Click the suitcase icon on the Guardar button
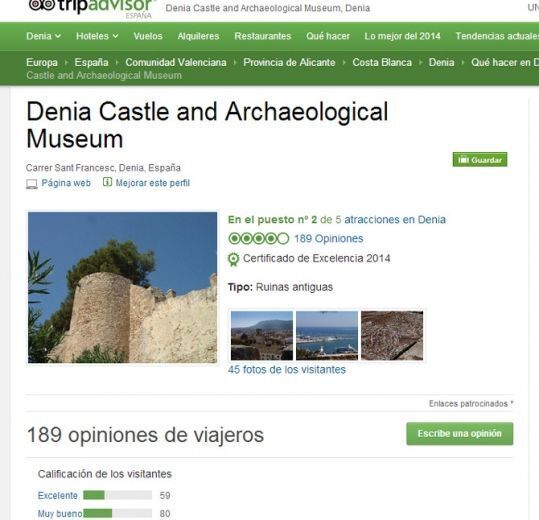Viewport: 539px width, 520px height. click(463, 160)
